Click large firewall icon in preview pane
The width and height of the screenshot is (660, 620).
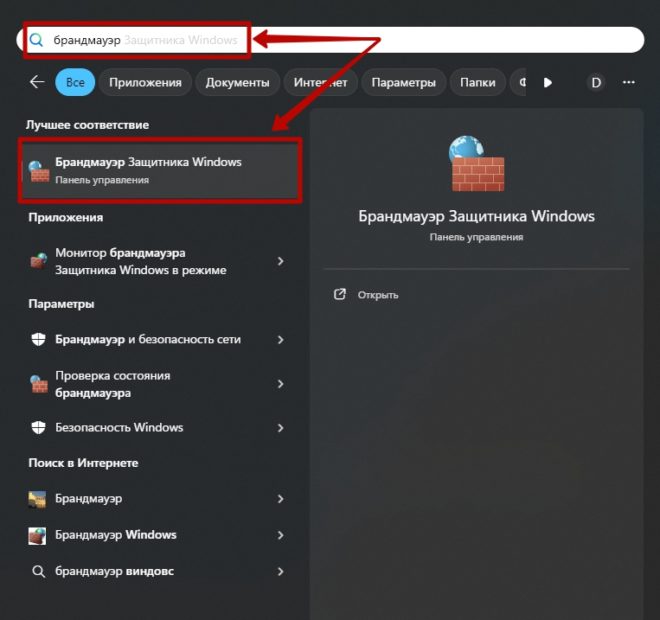[x=476, y=163]
